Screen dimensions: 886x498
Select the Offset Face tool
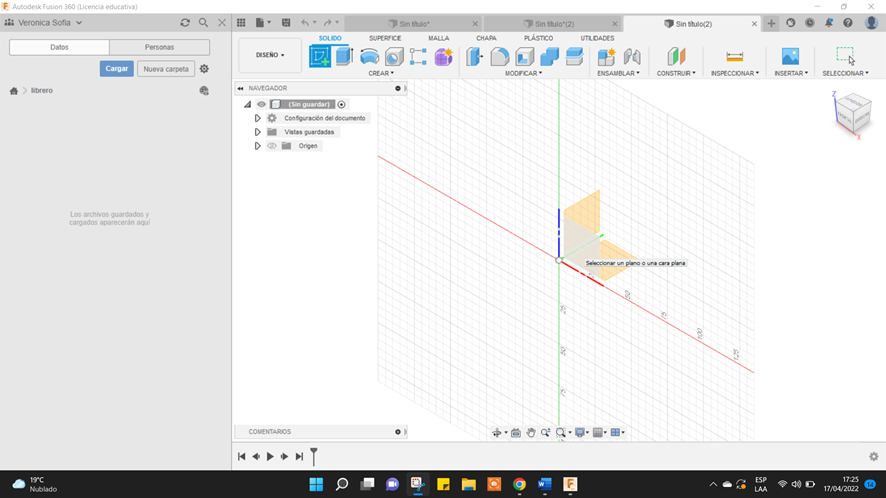click(x=574, y=57)
